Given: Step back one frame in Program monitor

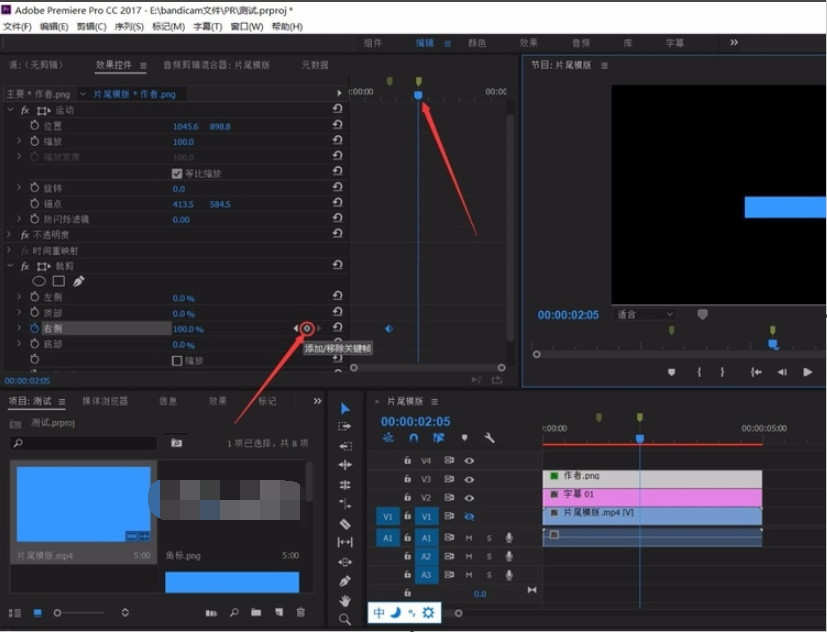Looking at the screenshot, I should (x=782, y=372).
